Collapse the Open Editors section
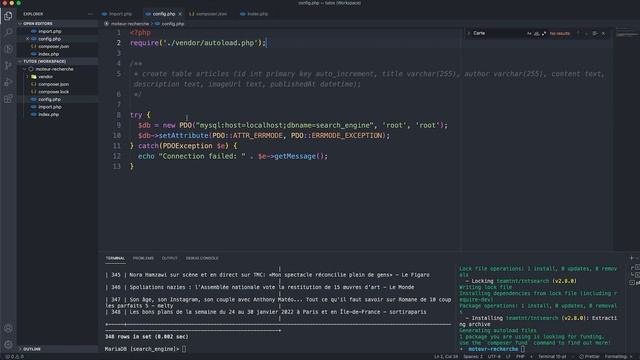Viewport: 640px width, 360px height. click(x=57, y=24)
